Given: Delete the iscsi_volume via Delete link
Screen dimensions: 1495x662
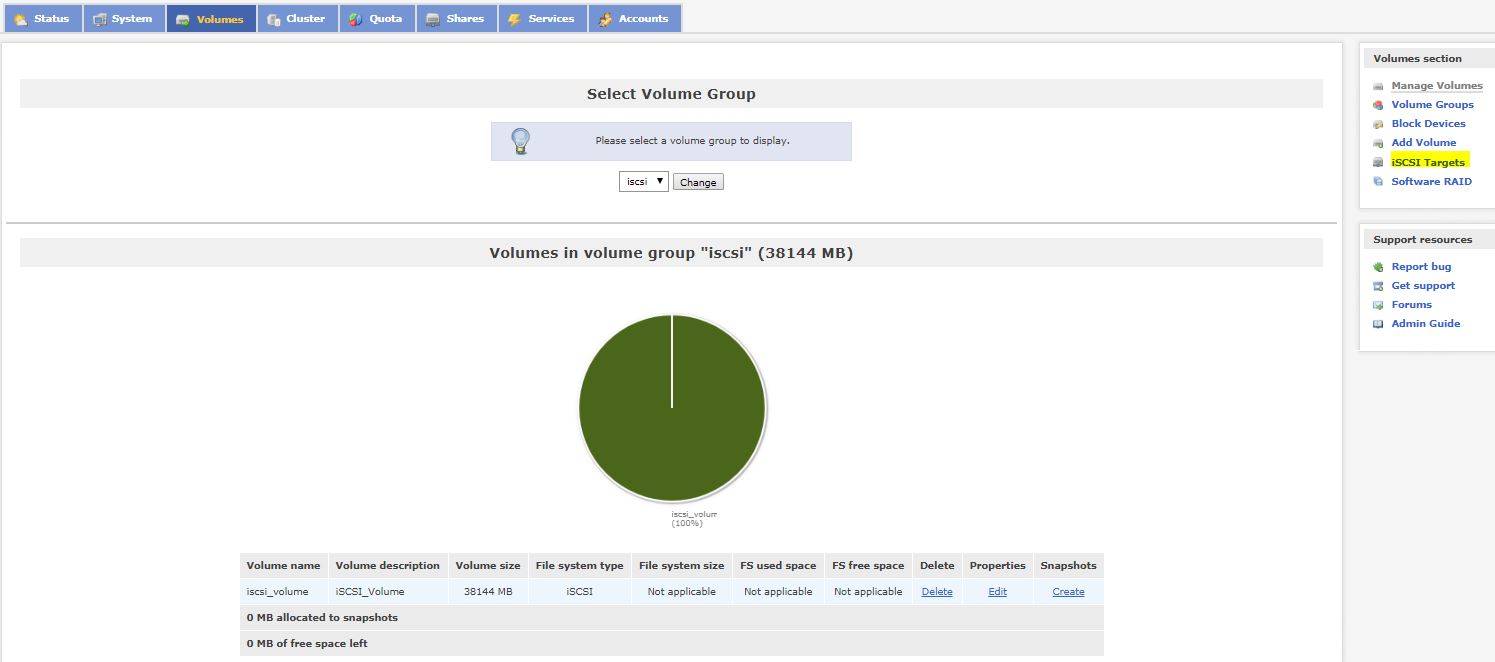Looking at the screenshot, I should coord(937,592).
